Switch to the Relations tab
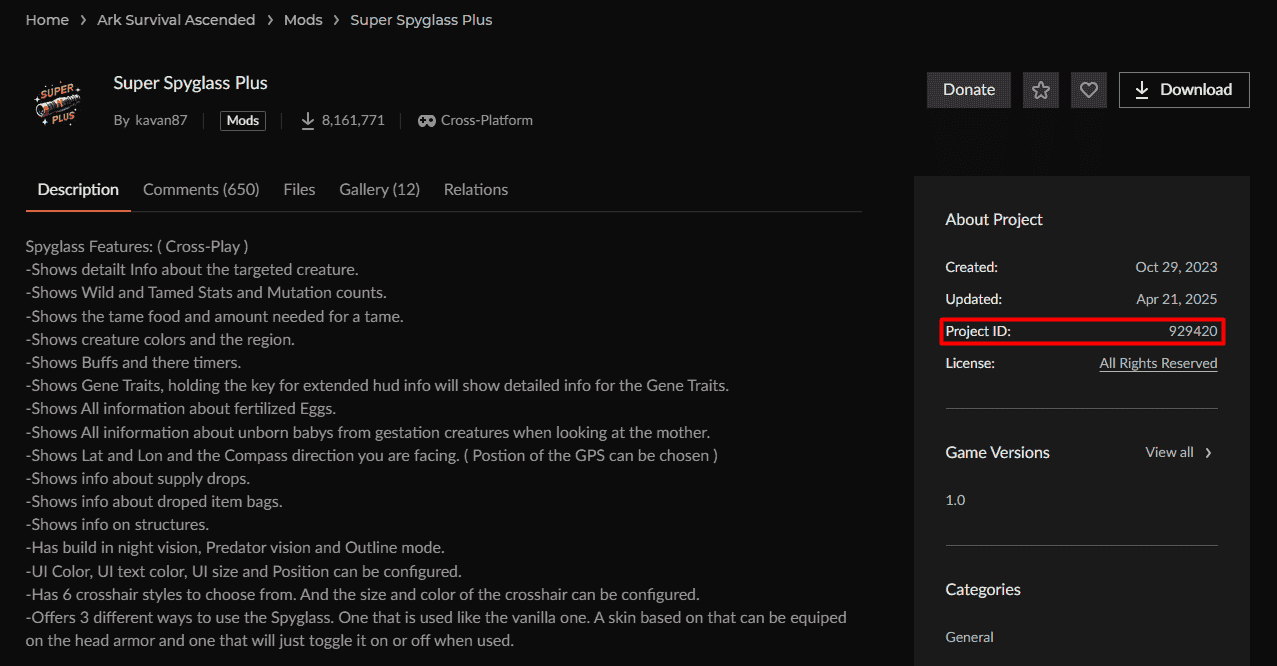This screenshot has width=1277, height=666. coord(475,190)
